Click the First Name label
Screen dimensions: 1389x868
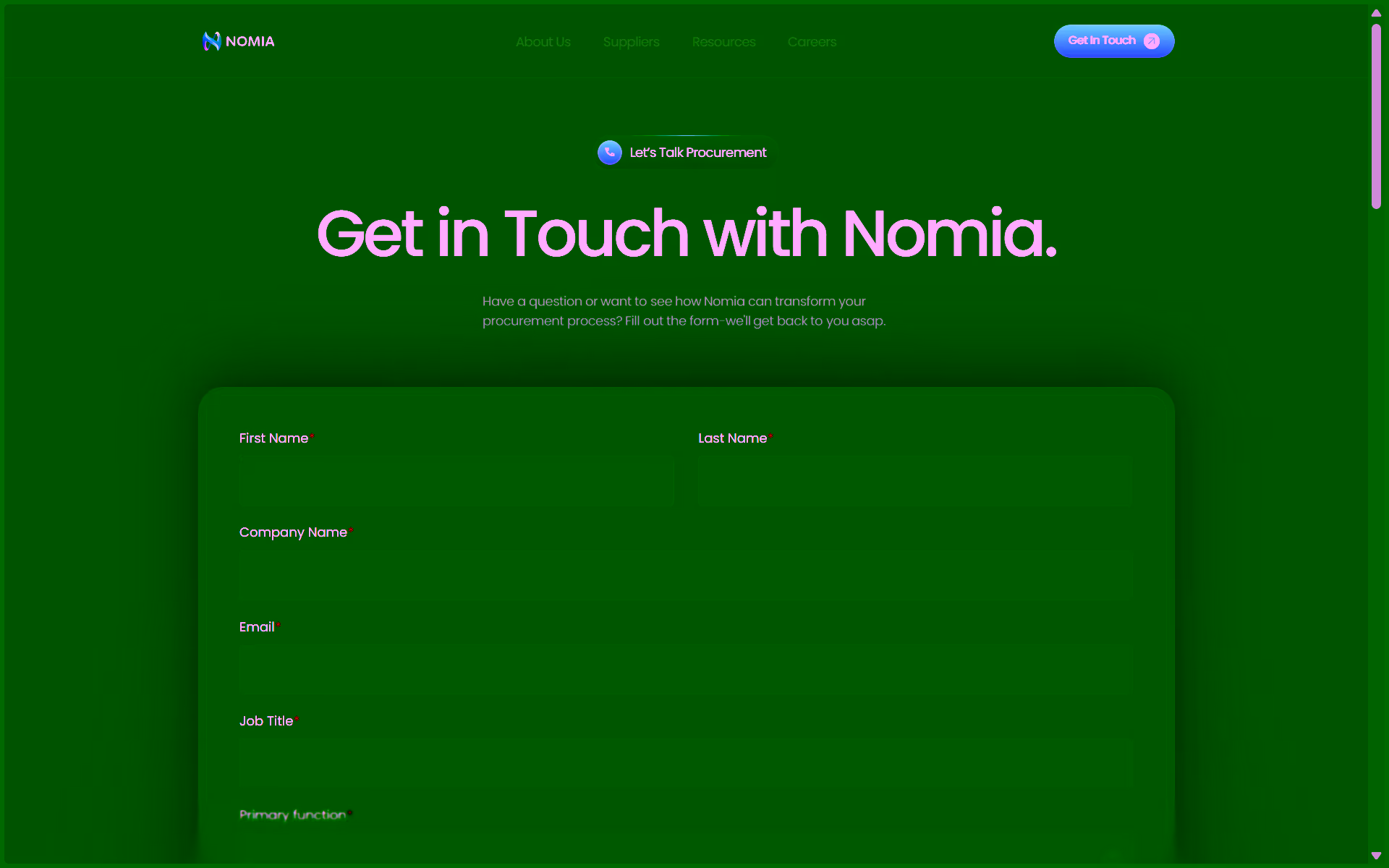click(274, 438)
